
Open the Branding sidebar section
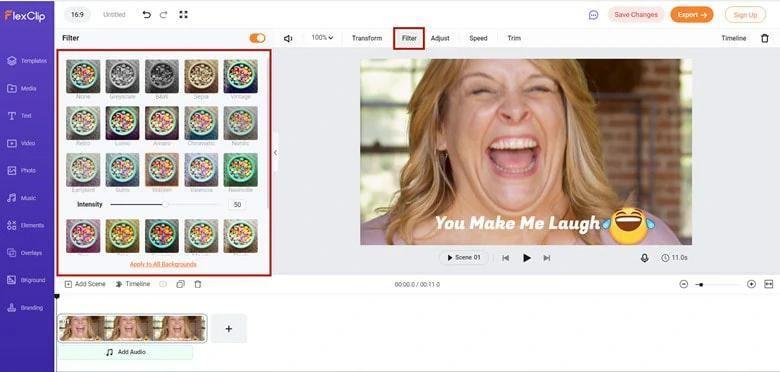[25, 308]
